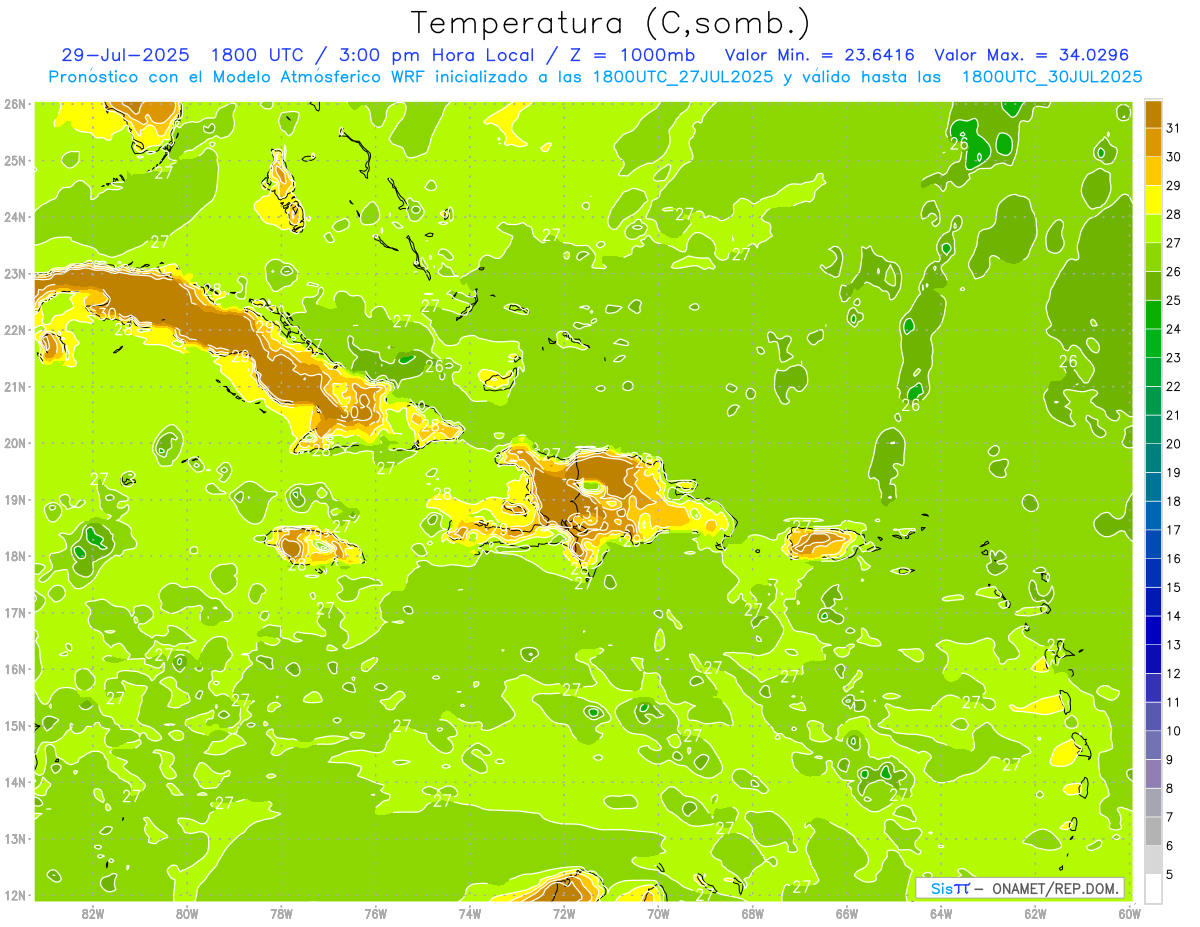Click the gray color bar segment between 6 and 7
Image resolution: width=1200 pixels, height=927 pixels.
coord(1153,831)
